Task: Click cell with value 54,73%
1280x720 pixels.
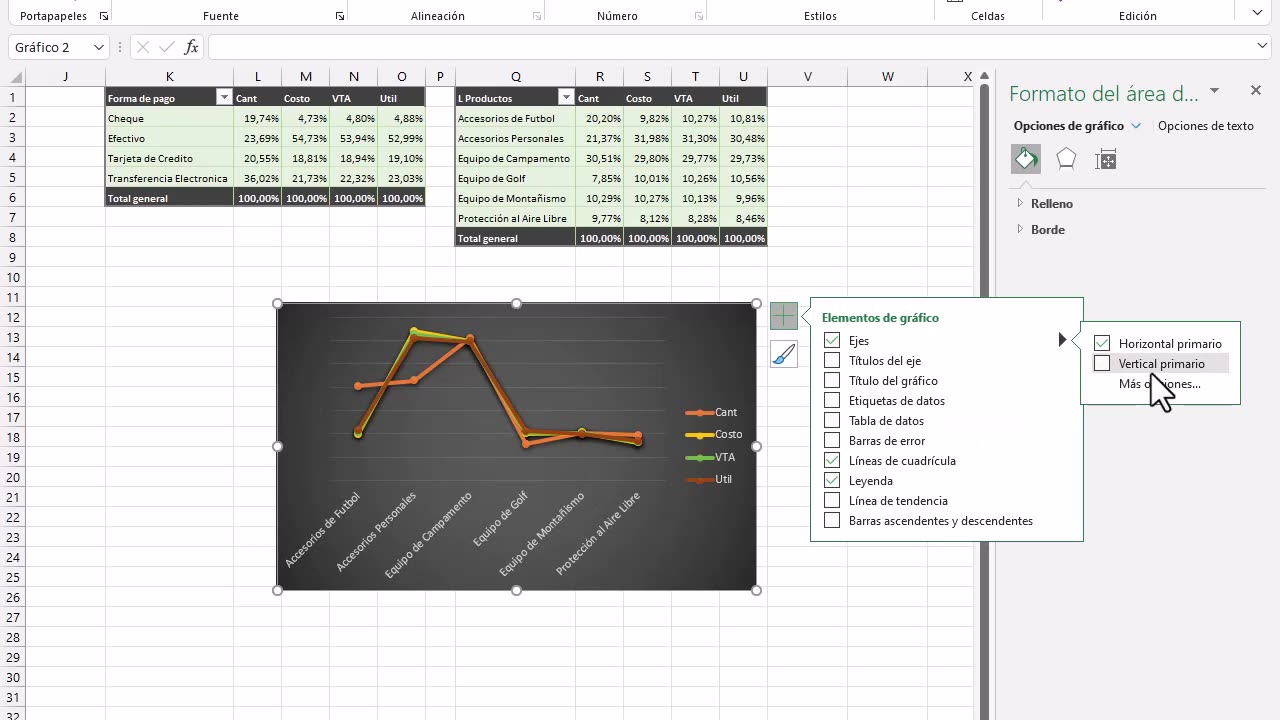Action: (305, 138)
